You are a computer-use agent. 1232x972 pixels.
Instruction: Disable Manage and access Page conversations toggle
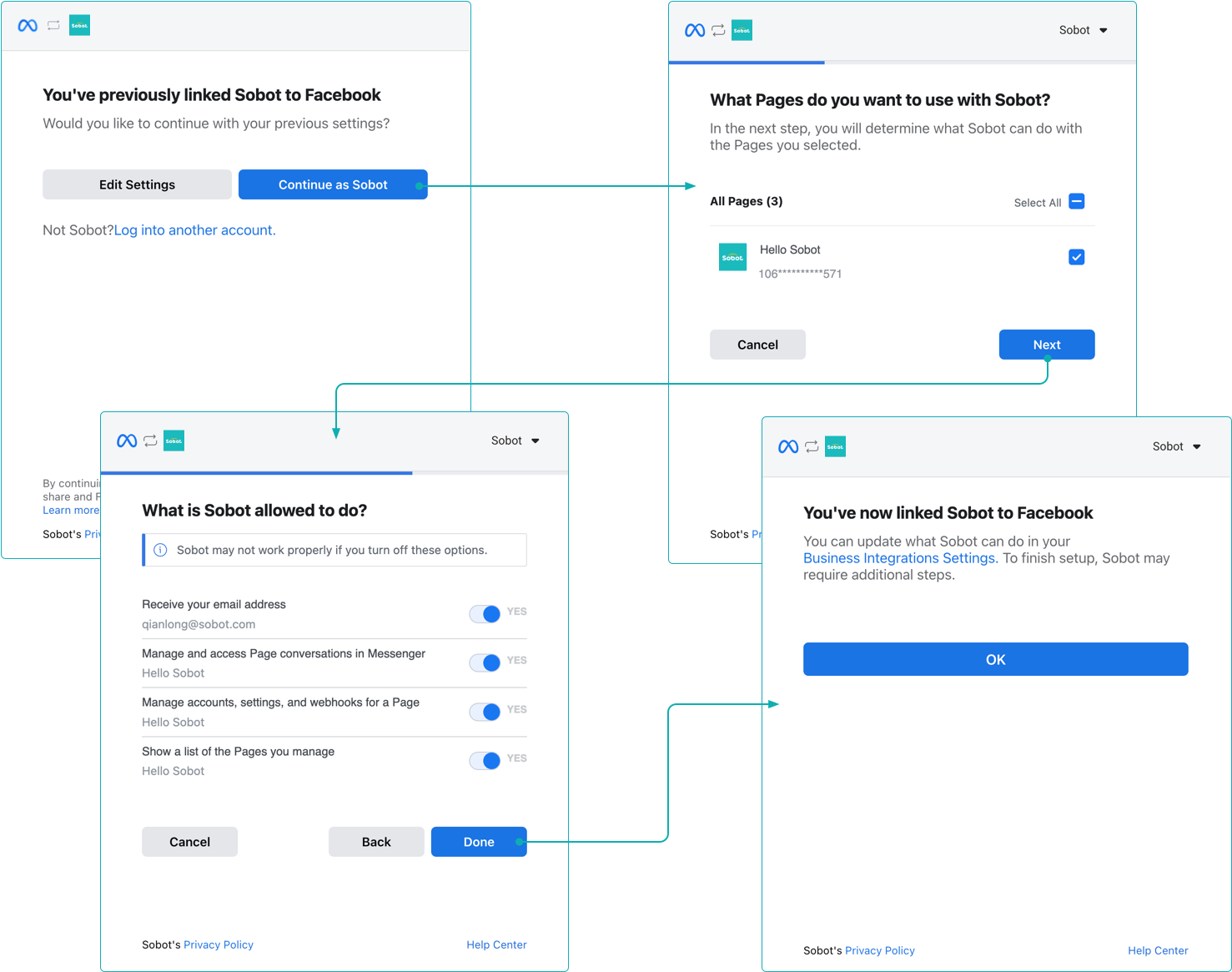485,662
